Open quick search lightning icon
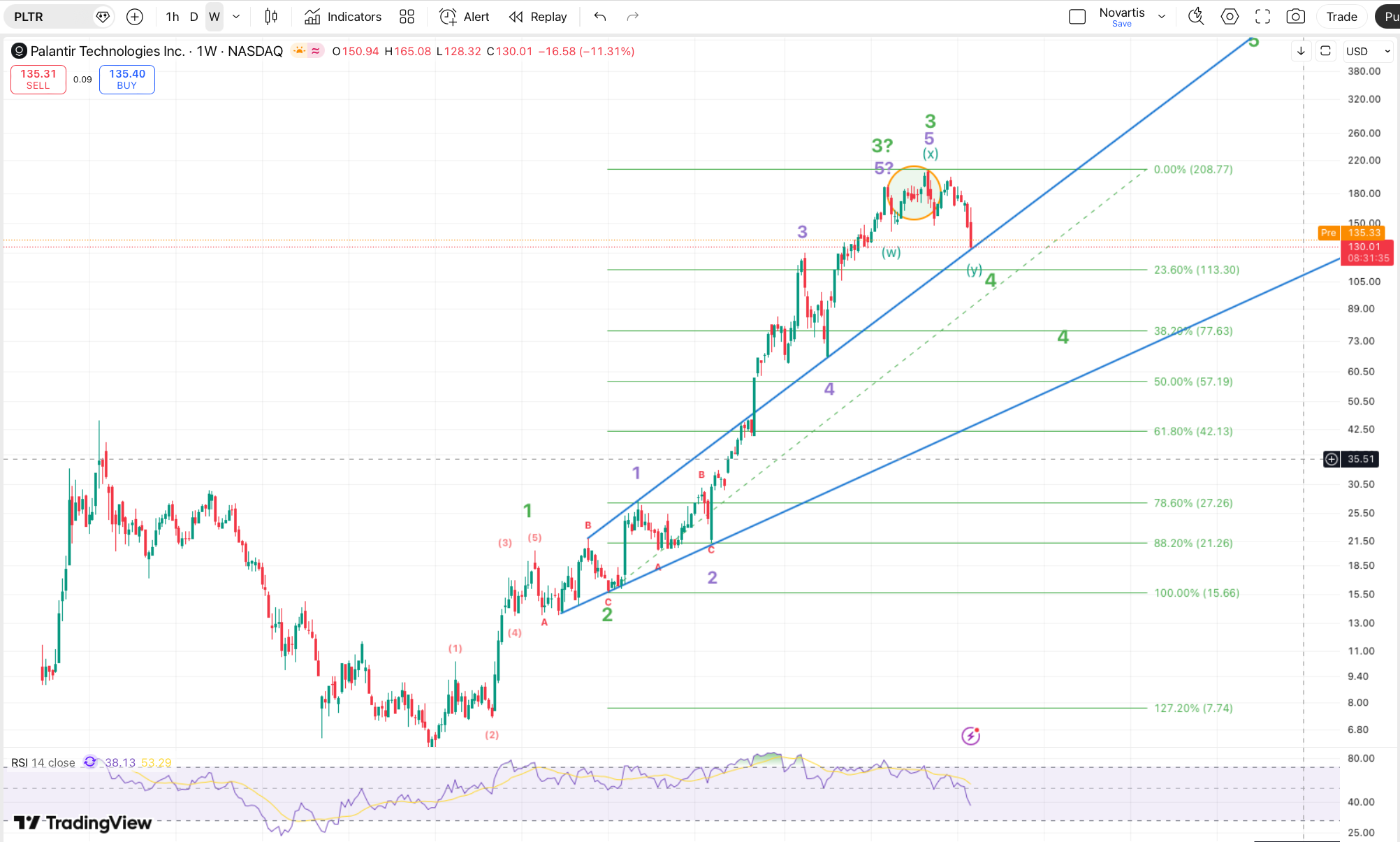Image resolution: width=1400 pixels, height=842 pixels. pos(1196,17)
